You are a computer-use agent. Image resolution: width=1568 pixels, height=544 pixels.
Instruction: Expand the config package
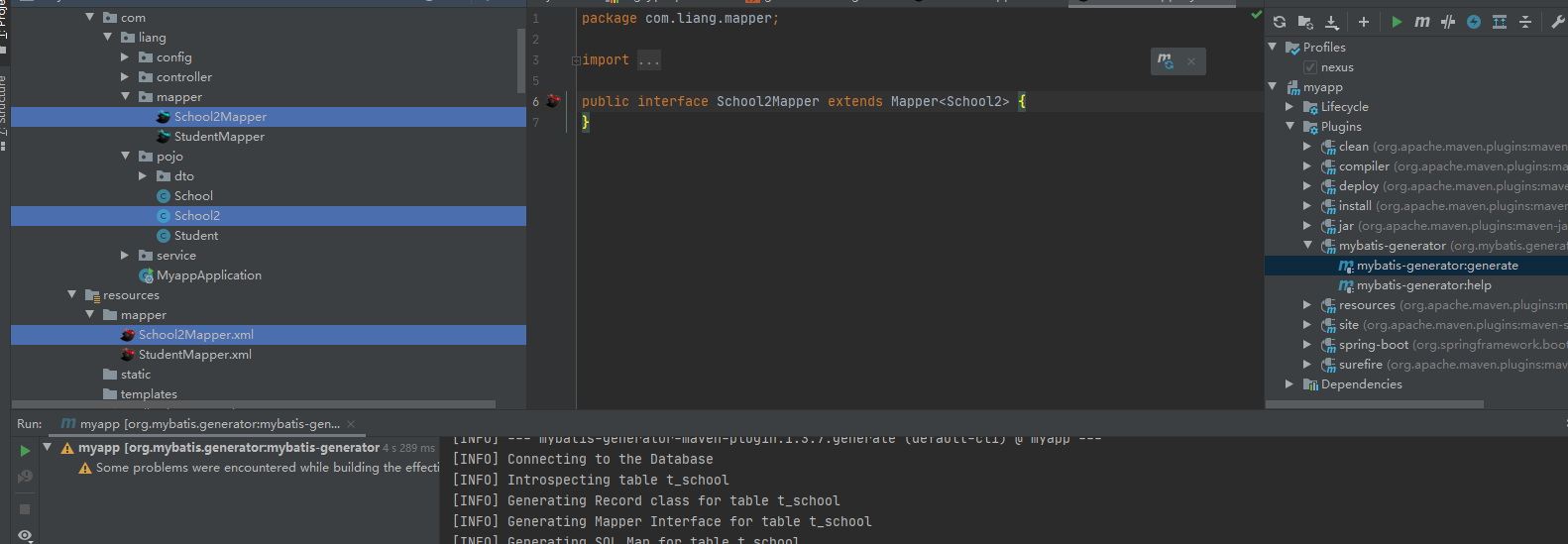[125, 57]
